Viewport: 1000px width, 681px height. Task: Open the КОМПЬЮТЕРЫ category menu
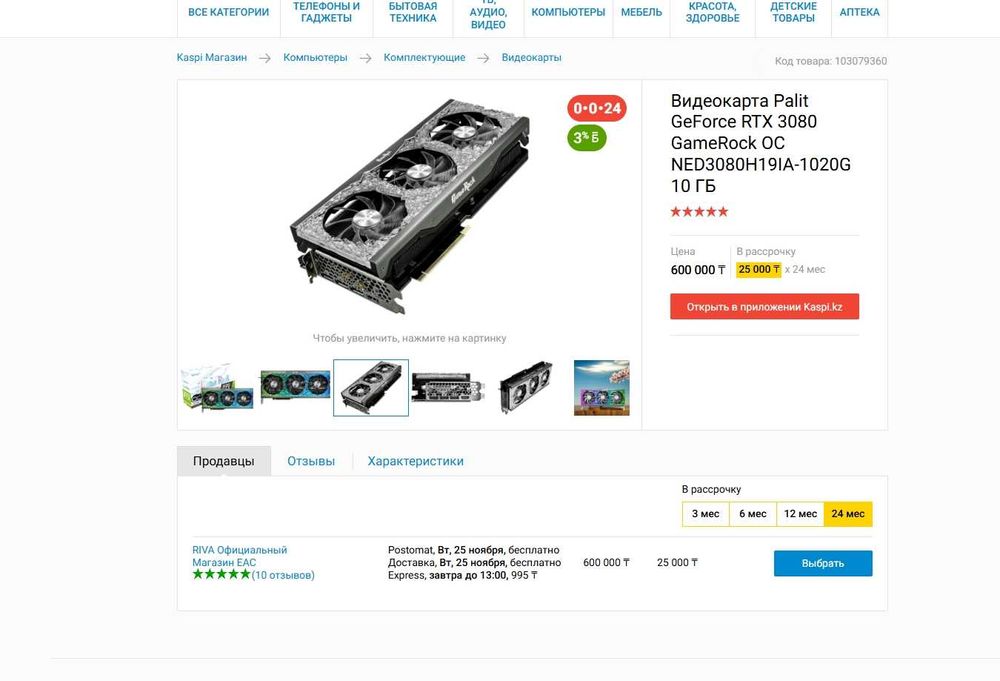[568, 12]
